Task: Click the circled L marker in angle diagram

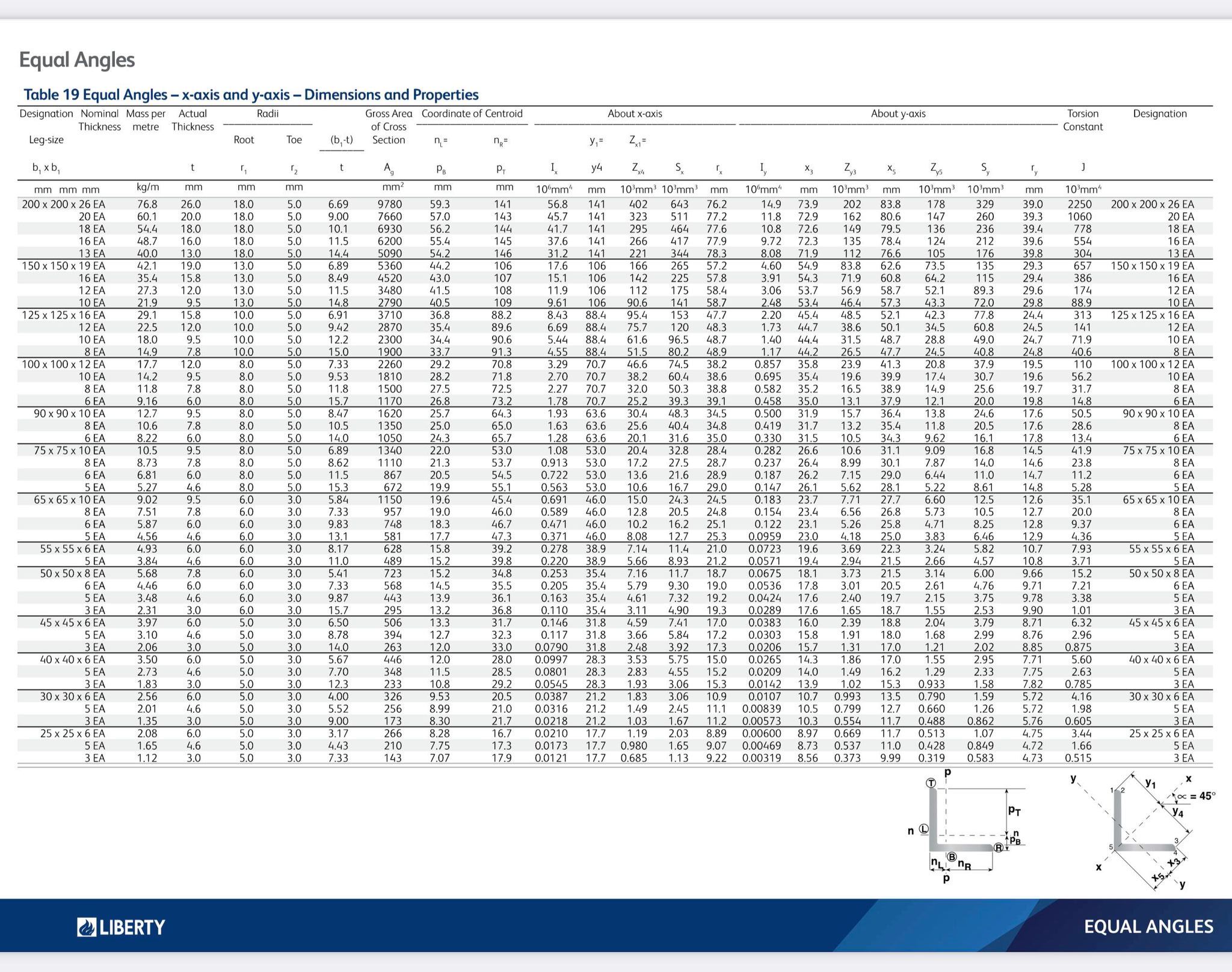Action: tap(924, 829)
